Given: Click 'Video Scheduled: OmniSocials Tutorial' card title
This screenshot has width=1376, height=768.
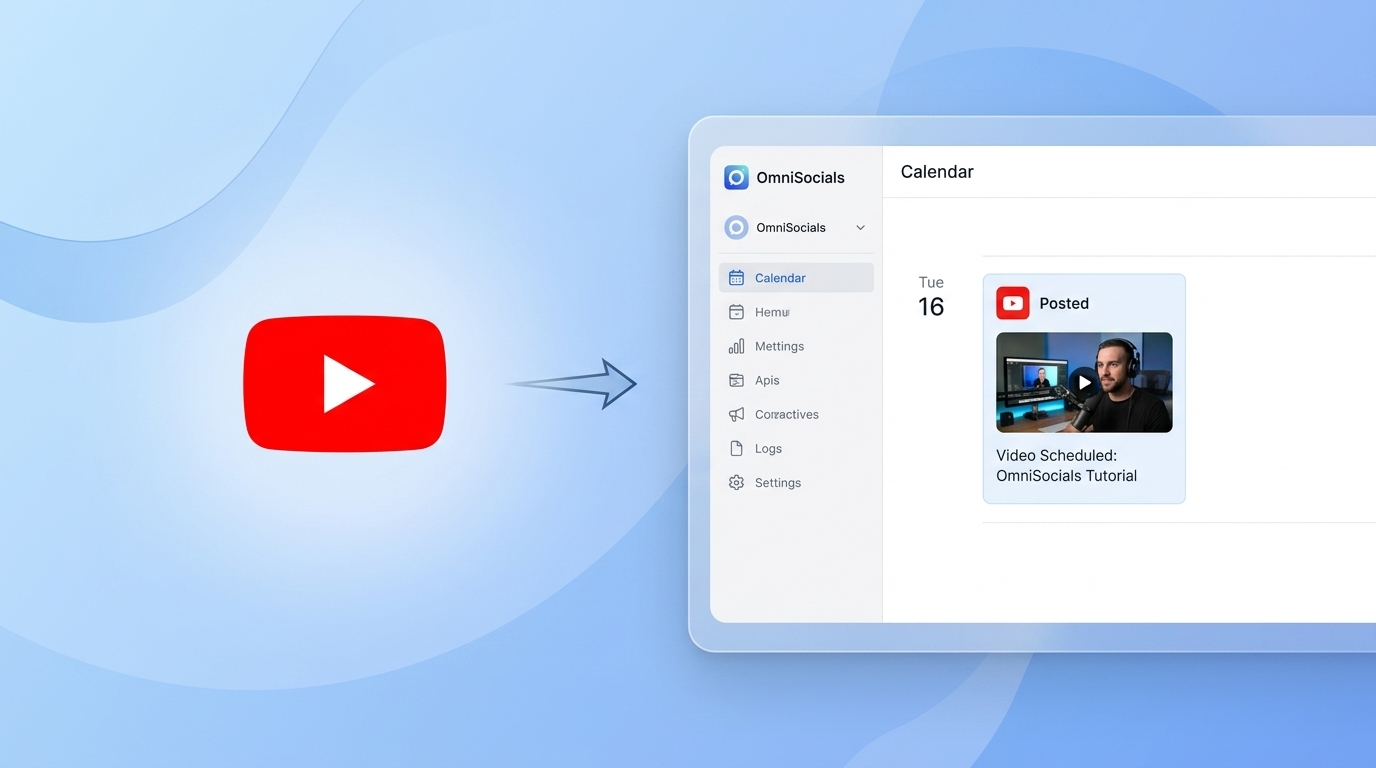Looking at the screenshot, I should point(1067,465).
